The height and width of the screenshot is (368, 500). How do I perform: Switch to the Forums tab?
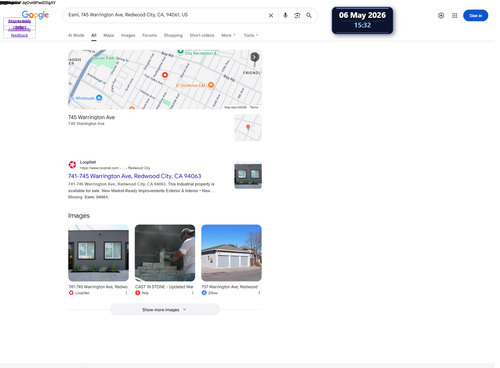[149, 35]
